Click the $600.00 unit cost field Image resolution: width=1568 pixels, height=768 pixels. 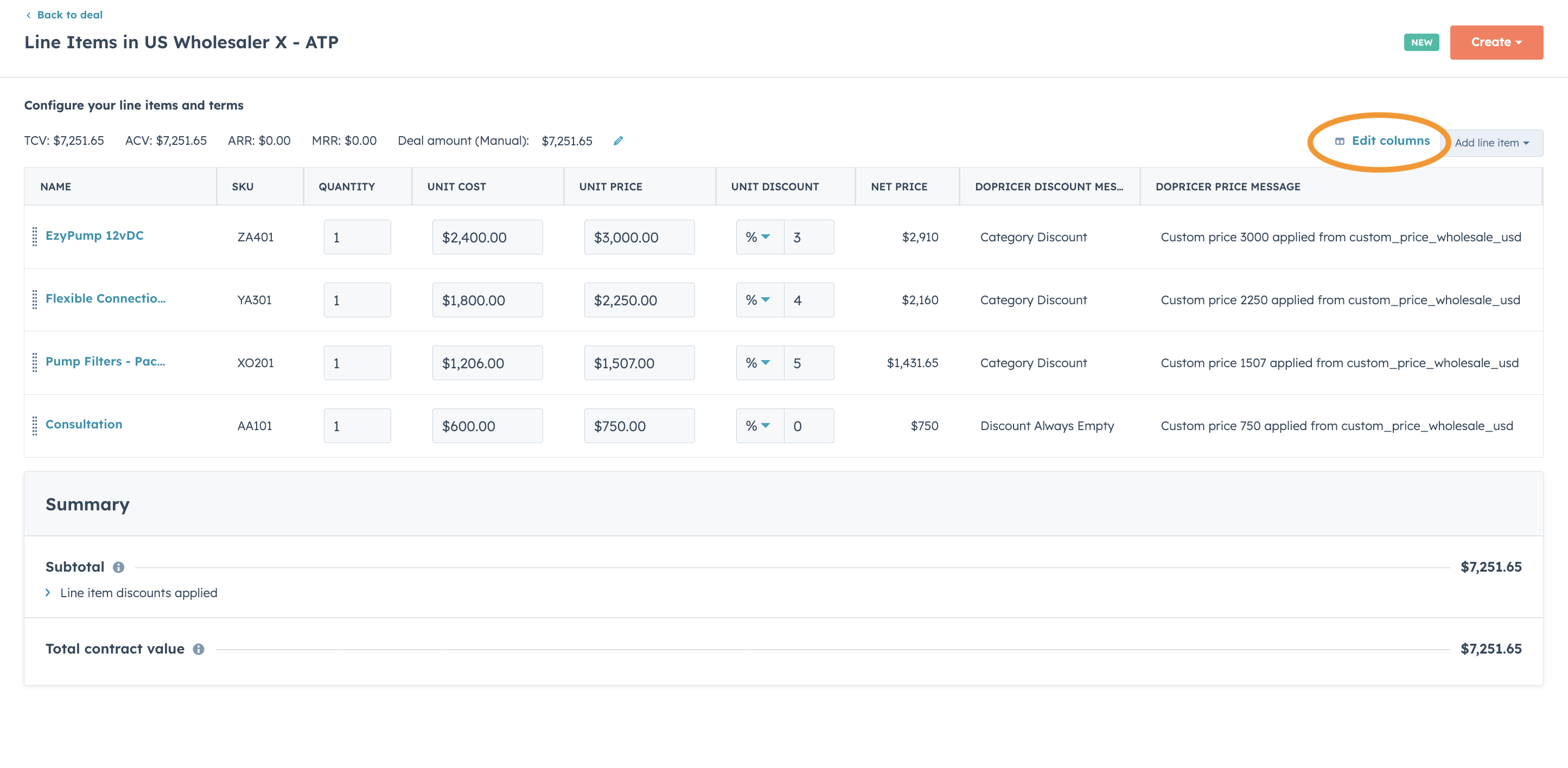[488, 426]
